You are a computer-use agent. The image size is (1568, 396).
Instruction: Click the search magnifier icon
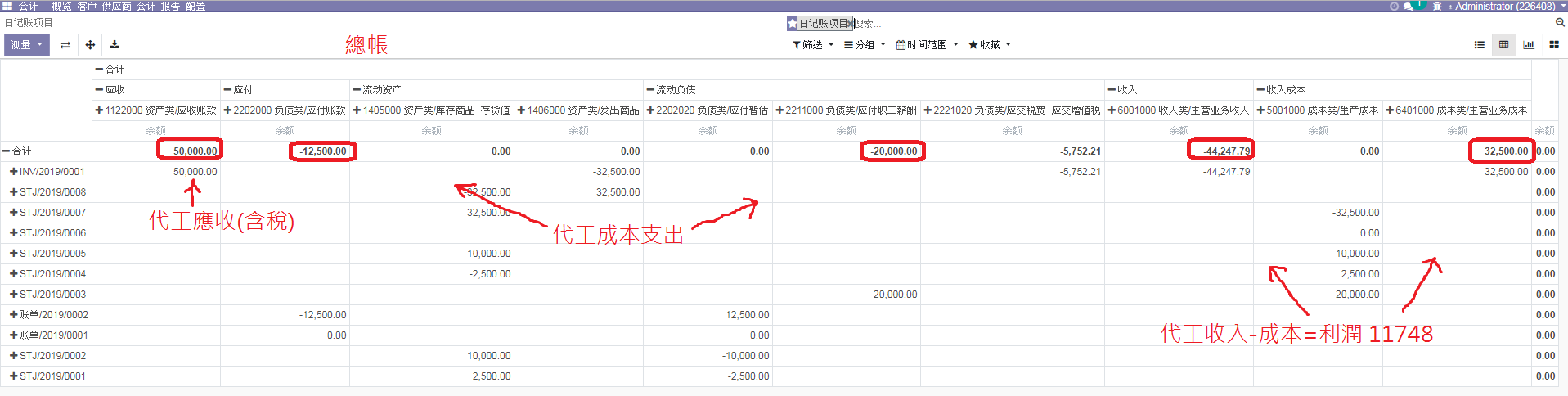tap(1560, 23)
